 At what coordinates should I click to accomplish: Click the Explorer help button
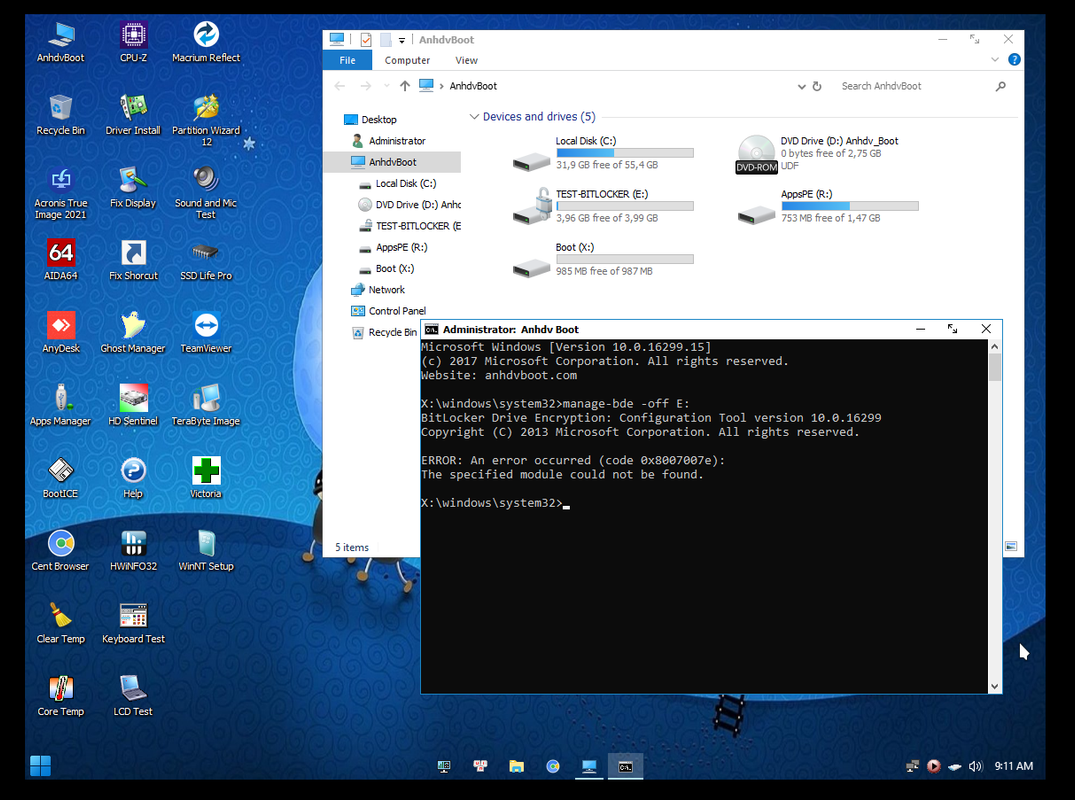point(1015,60)
